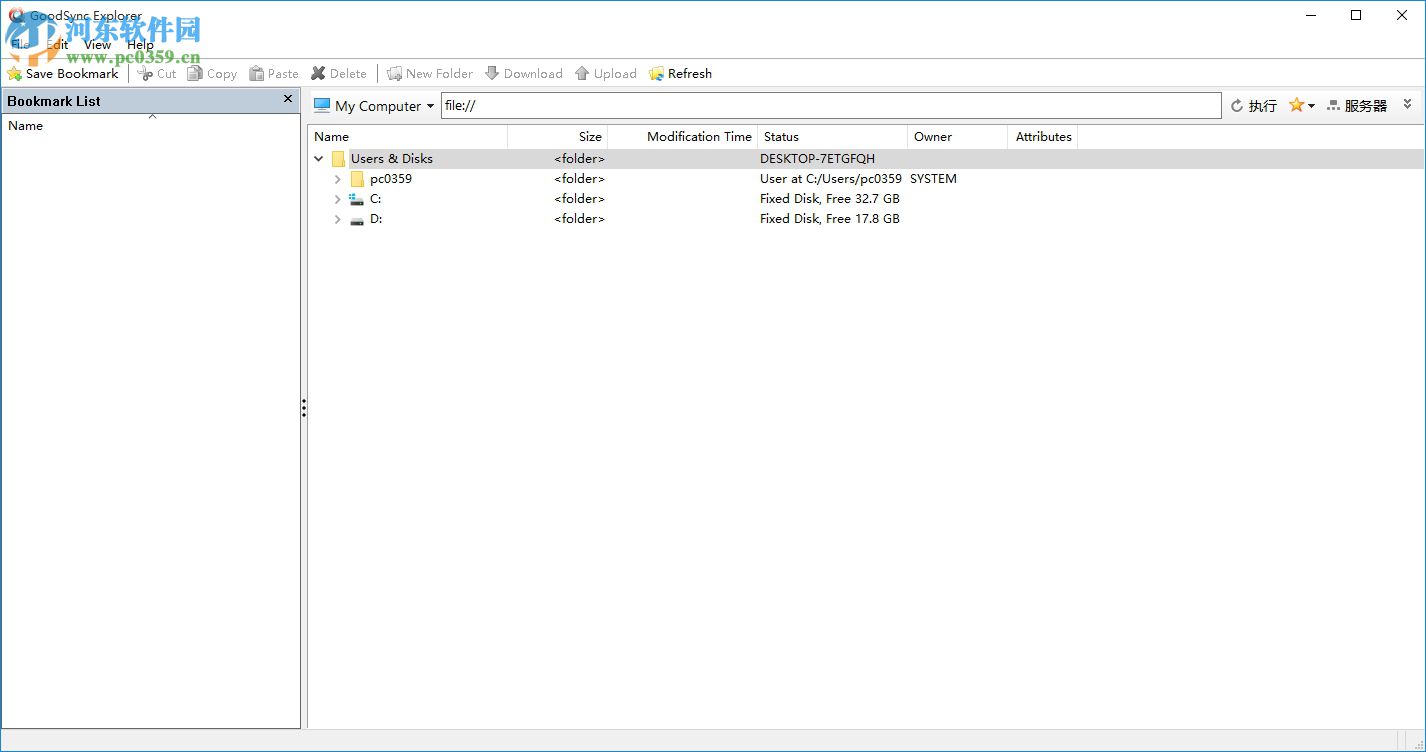Click the DESKTOP-7ETGFQH status text
This screenshot has height=752, width=1426.
click(x=817, y=159)
